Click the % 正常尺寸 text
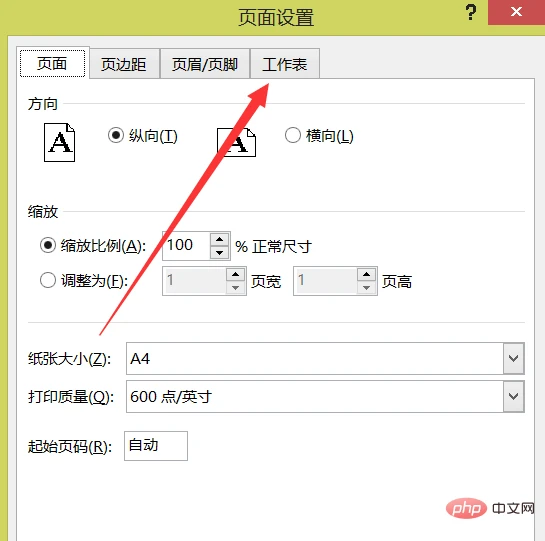 [274, 247]
